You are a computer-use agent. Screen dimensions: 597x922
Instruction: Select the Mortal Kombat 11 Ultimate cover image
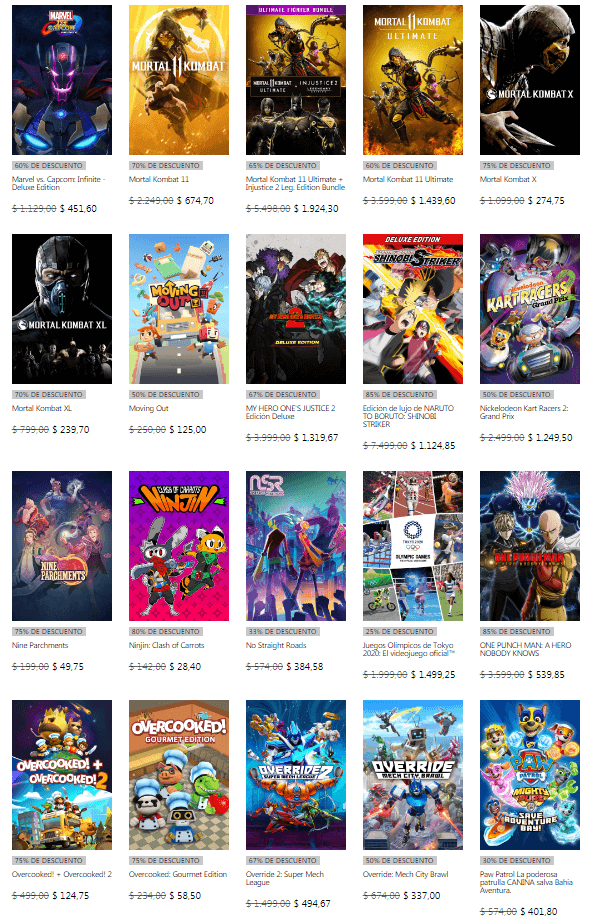[413, 80]
